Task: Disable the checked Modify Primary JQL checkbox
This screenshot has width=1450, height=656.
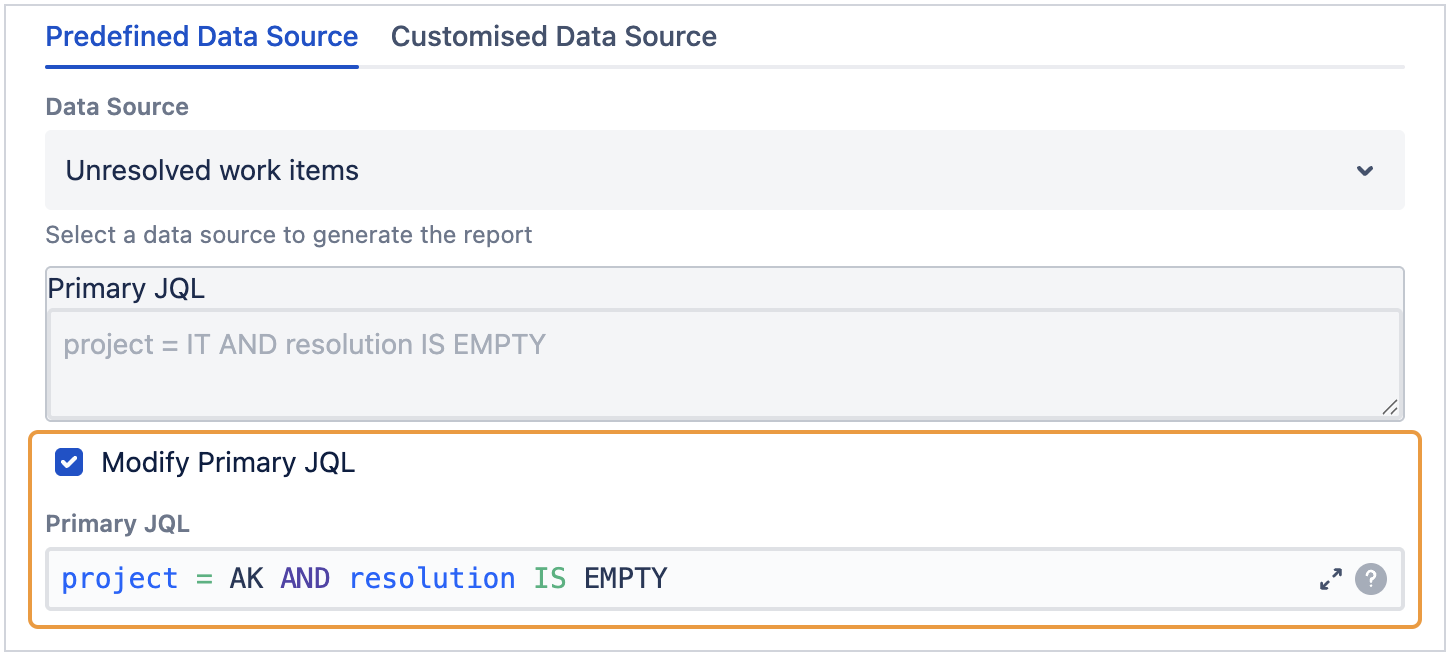Action: [69, 462]
